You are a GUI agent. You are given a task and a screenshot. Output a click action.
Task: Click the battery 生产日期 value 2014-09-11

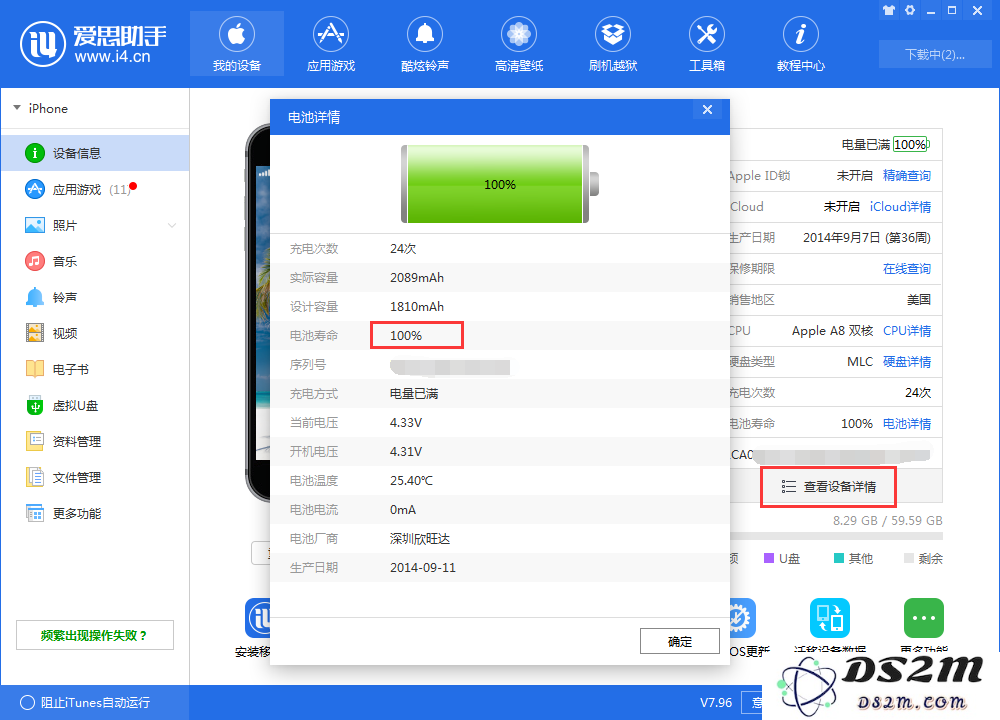pyautogui.click(x=423, y=568)
